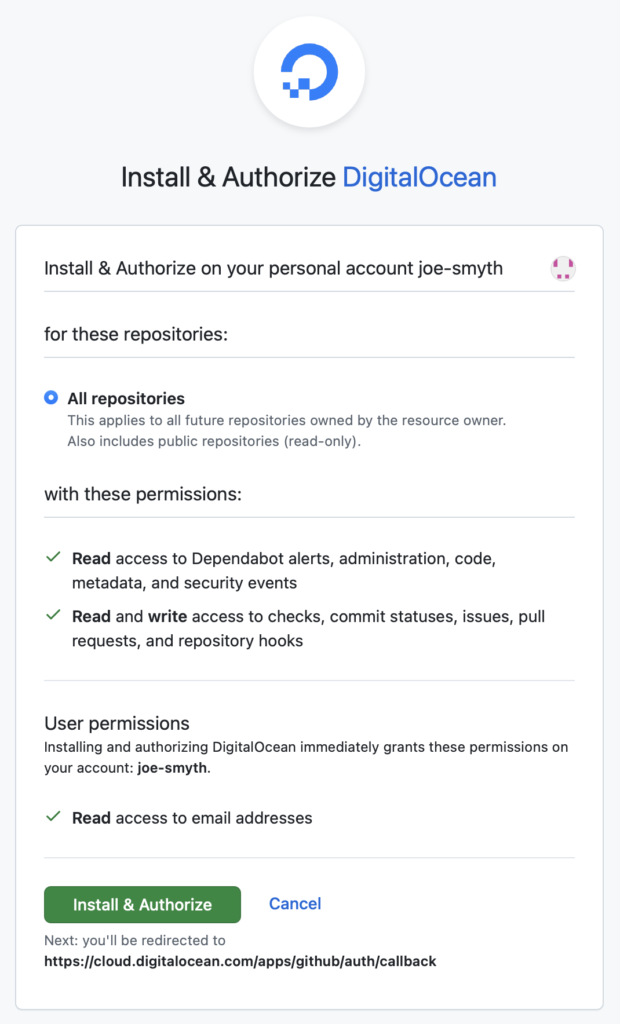This screenshot has width=620, height=1024.
Task: Click the Read access to email addresses text
Action: pyautogui.click(x=192, y=818)
